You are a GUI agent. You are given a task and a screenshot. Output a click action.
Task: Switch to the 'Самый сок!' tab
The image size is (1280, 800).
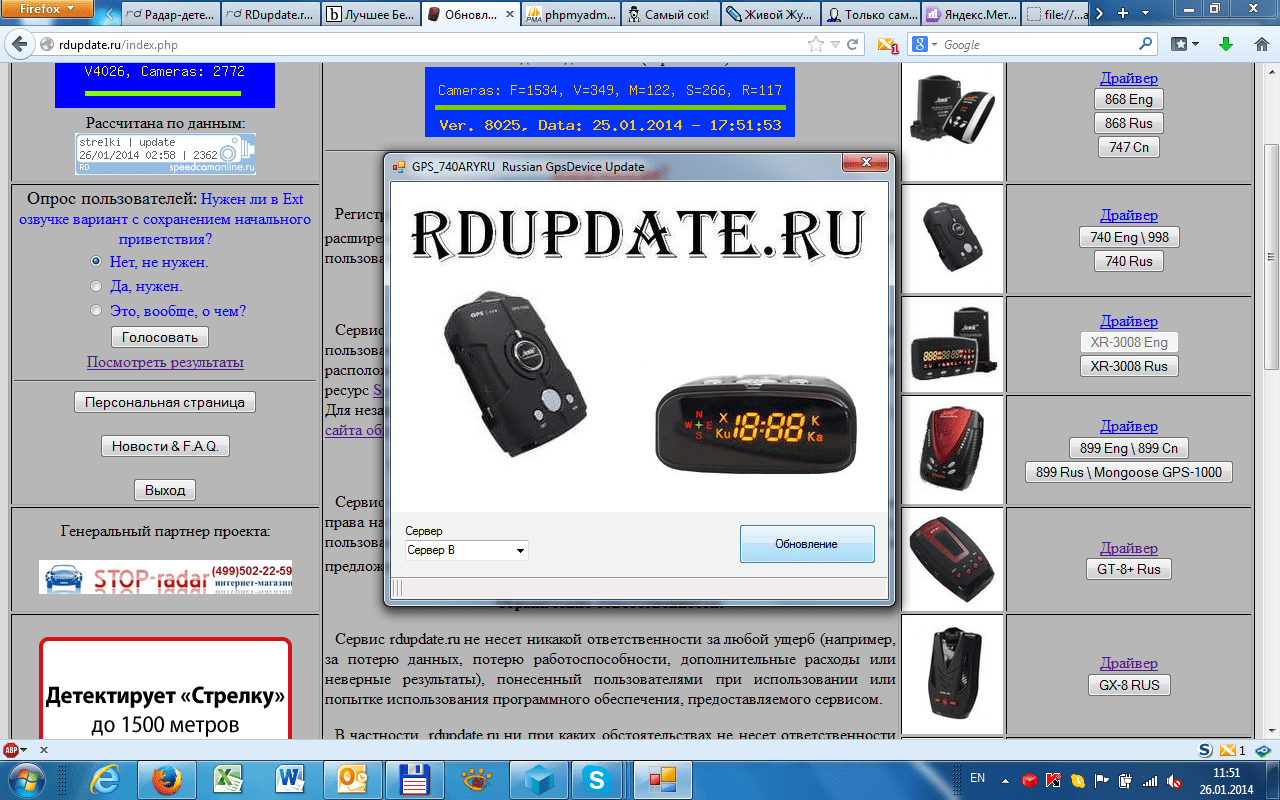pyautogui.click(x=671, y=15)
